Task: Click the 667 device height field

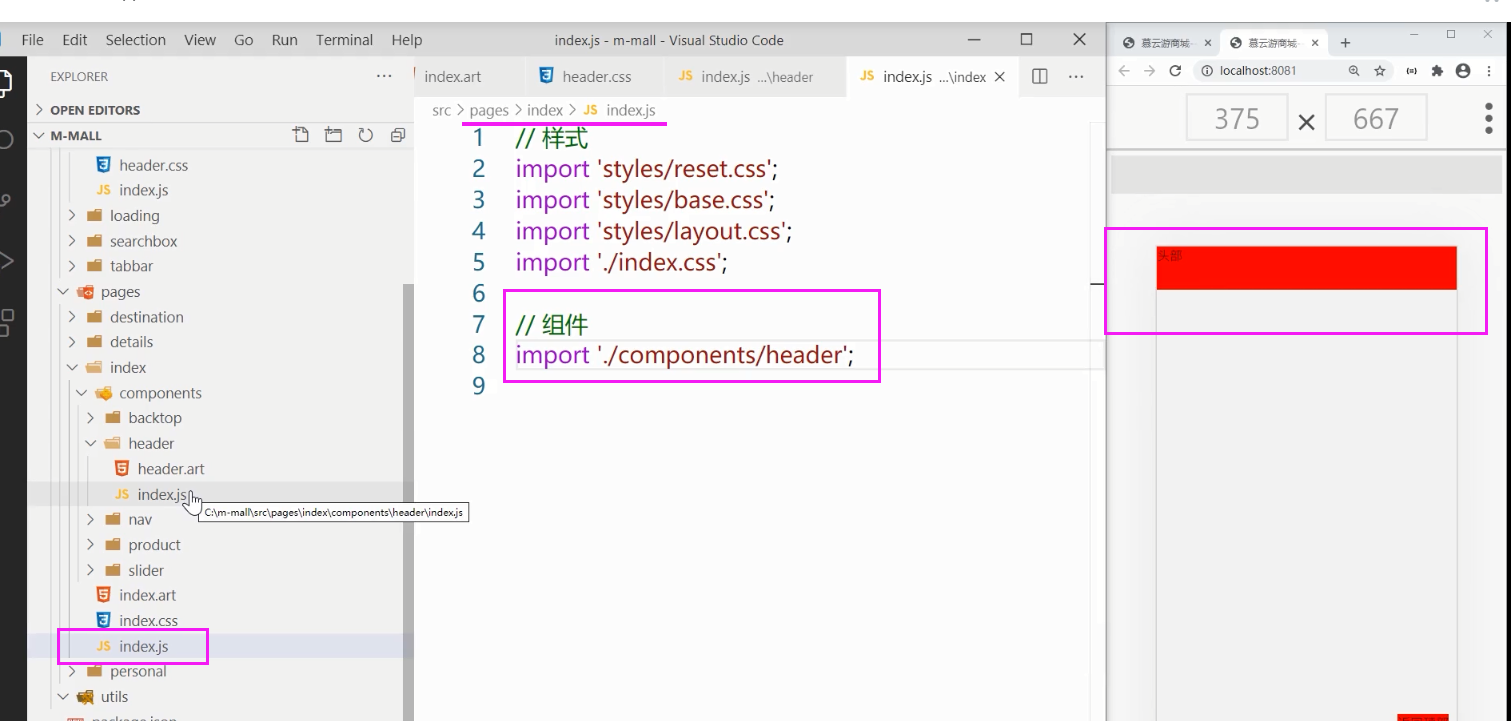Action: click(x=1375, y=118)
